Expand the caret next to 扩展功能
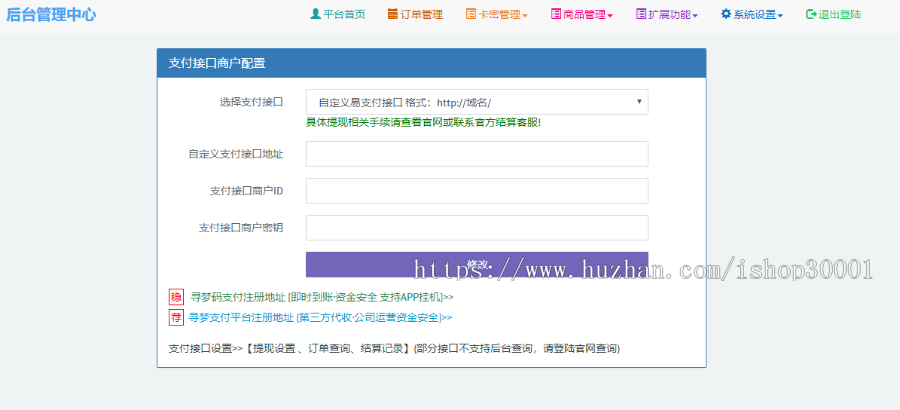 pyautogui.click(x=695, y=16)
